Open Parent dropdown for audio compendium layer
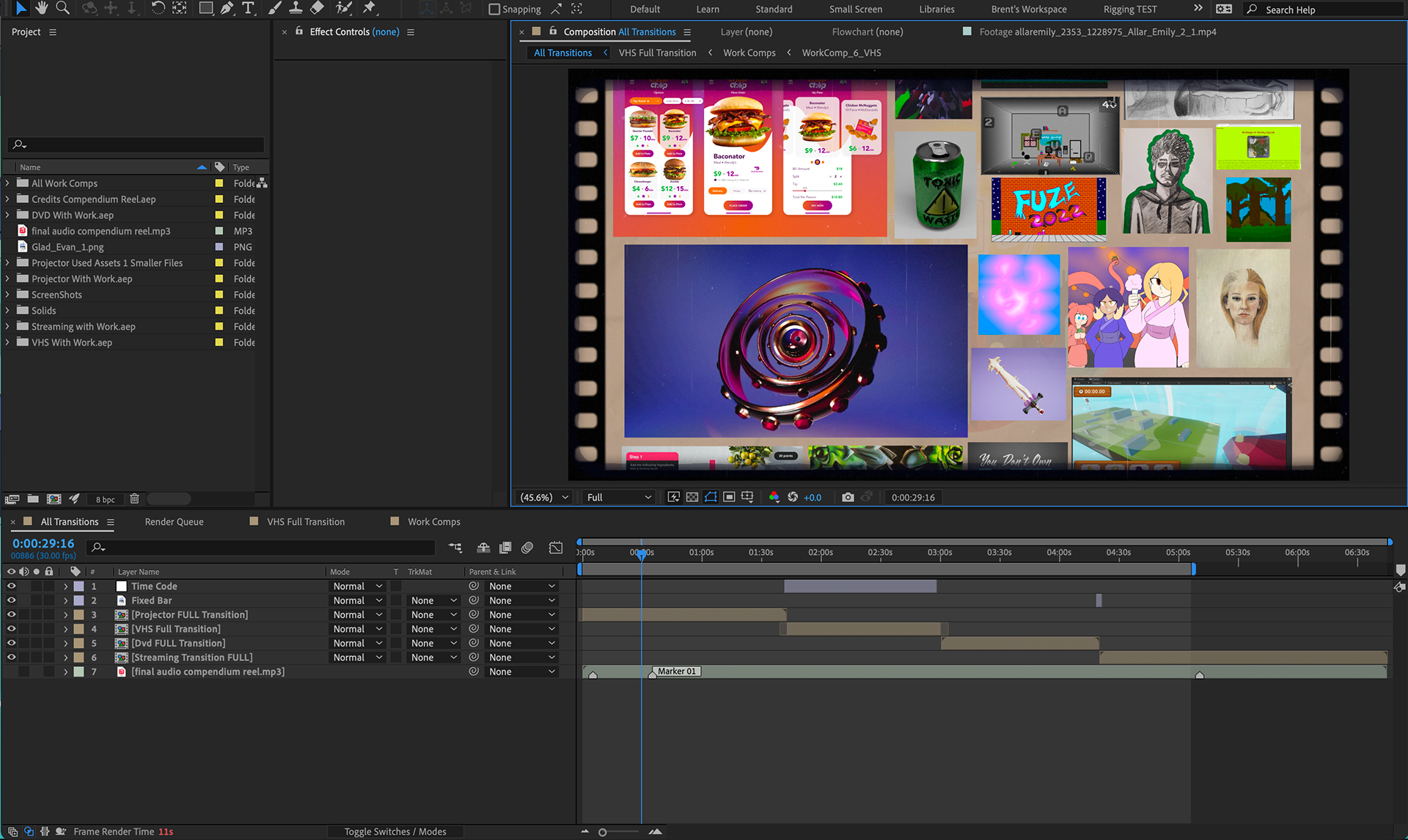This screenshot has width=1408, height=840. 521,671
